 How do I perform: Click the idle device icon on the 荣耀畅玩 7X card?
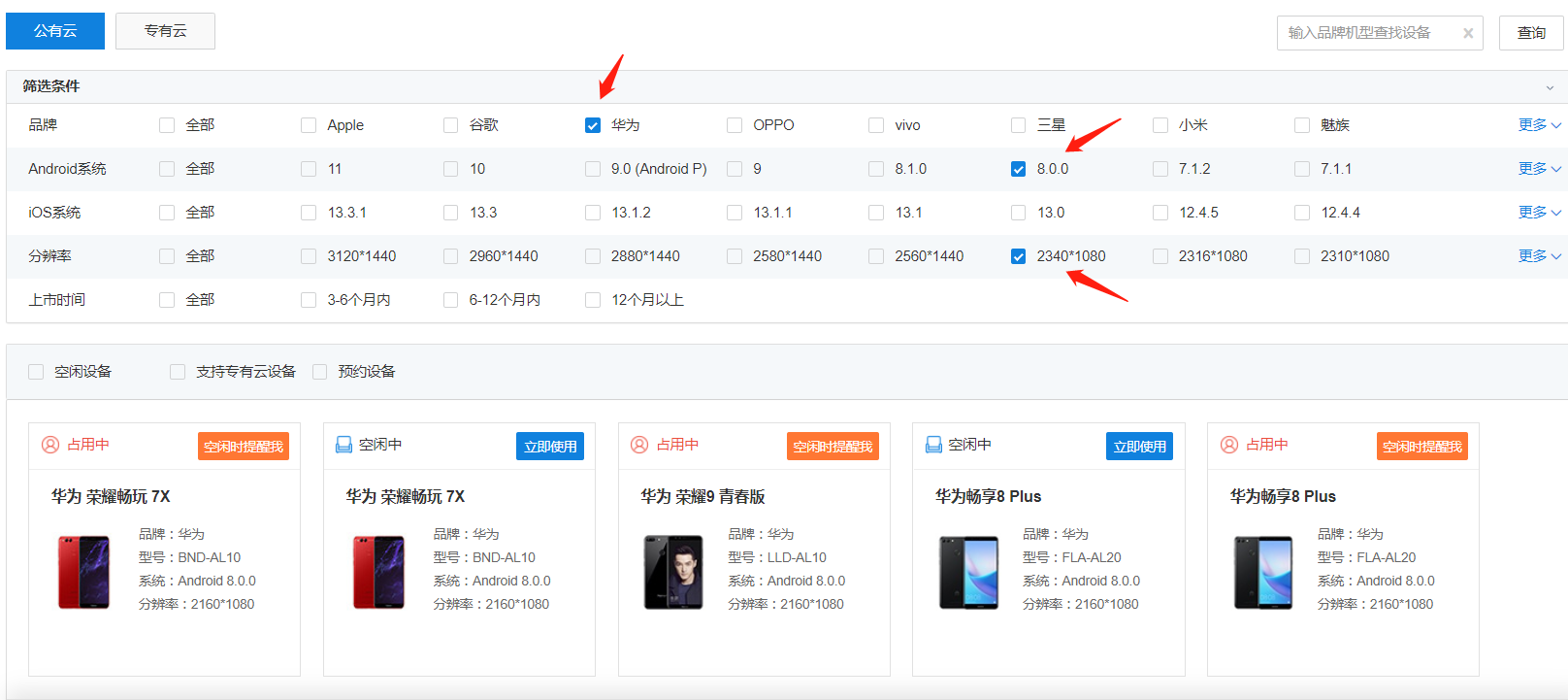point(343,445)
